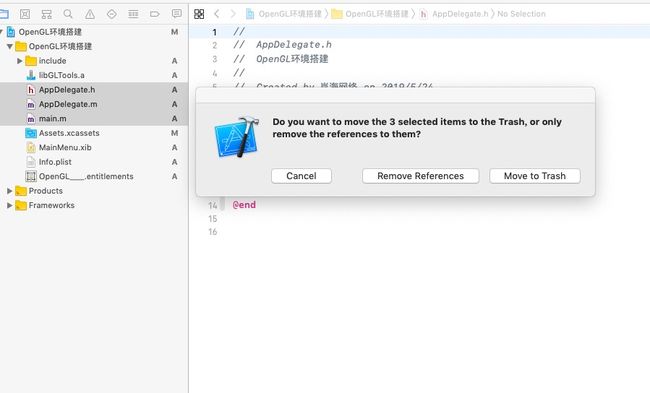Choose Move to Trash
The width and height of the screenshot is (650, 393).
(x=535, y=176)
